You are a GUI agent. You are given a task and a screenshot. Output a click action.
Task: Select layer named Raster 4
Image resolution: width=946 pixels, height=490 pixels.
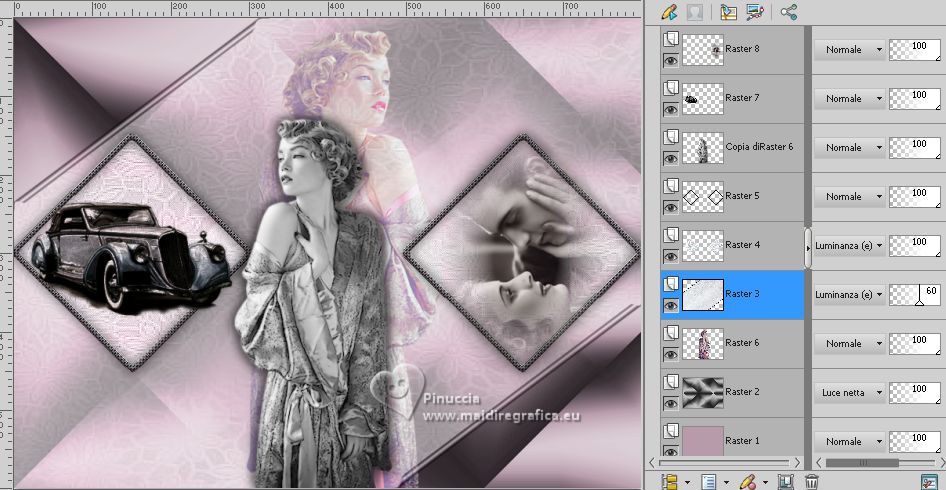(742, 244)
